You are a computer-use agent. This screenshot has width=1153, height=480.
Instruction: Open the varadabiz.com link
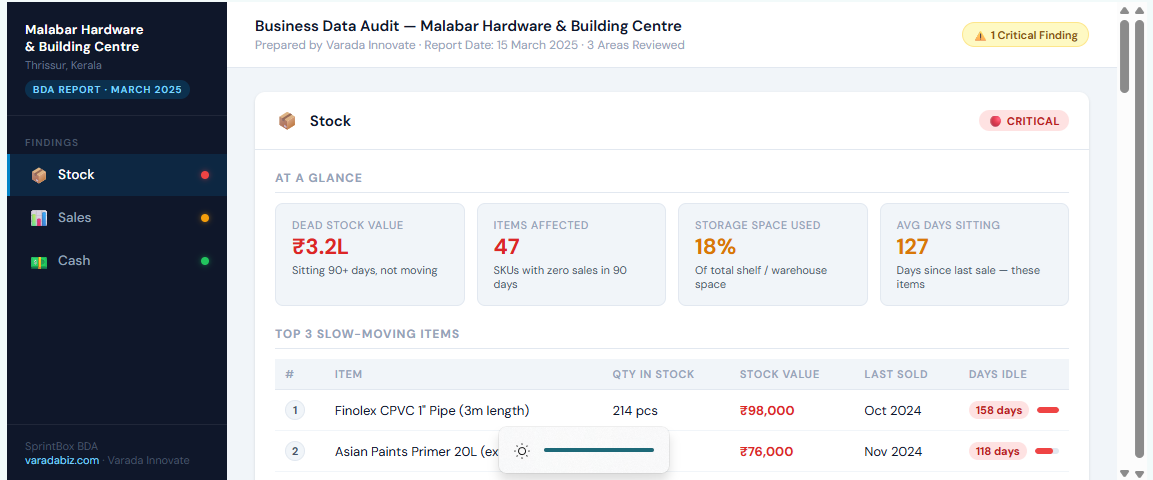click(x=62, y=461)
